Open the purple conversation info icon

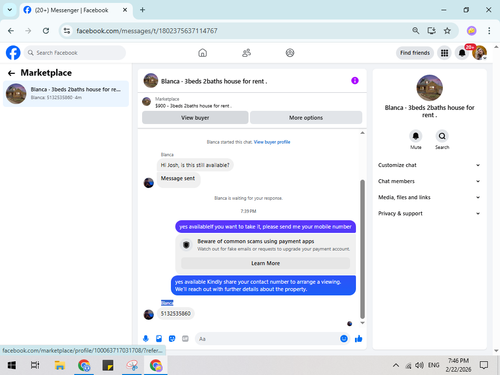(x=355, y=81)
